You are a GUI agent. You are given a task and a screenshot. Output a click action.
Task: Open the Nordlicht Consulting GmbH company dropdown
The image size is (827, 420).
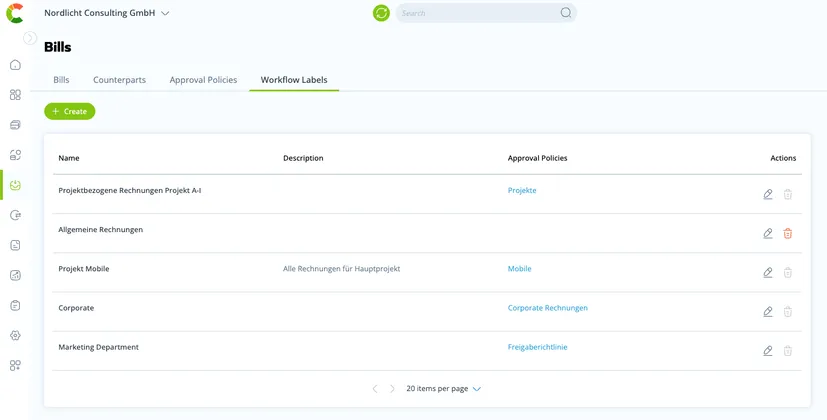(x=107, y=13)
